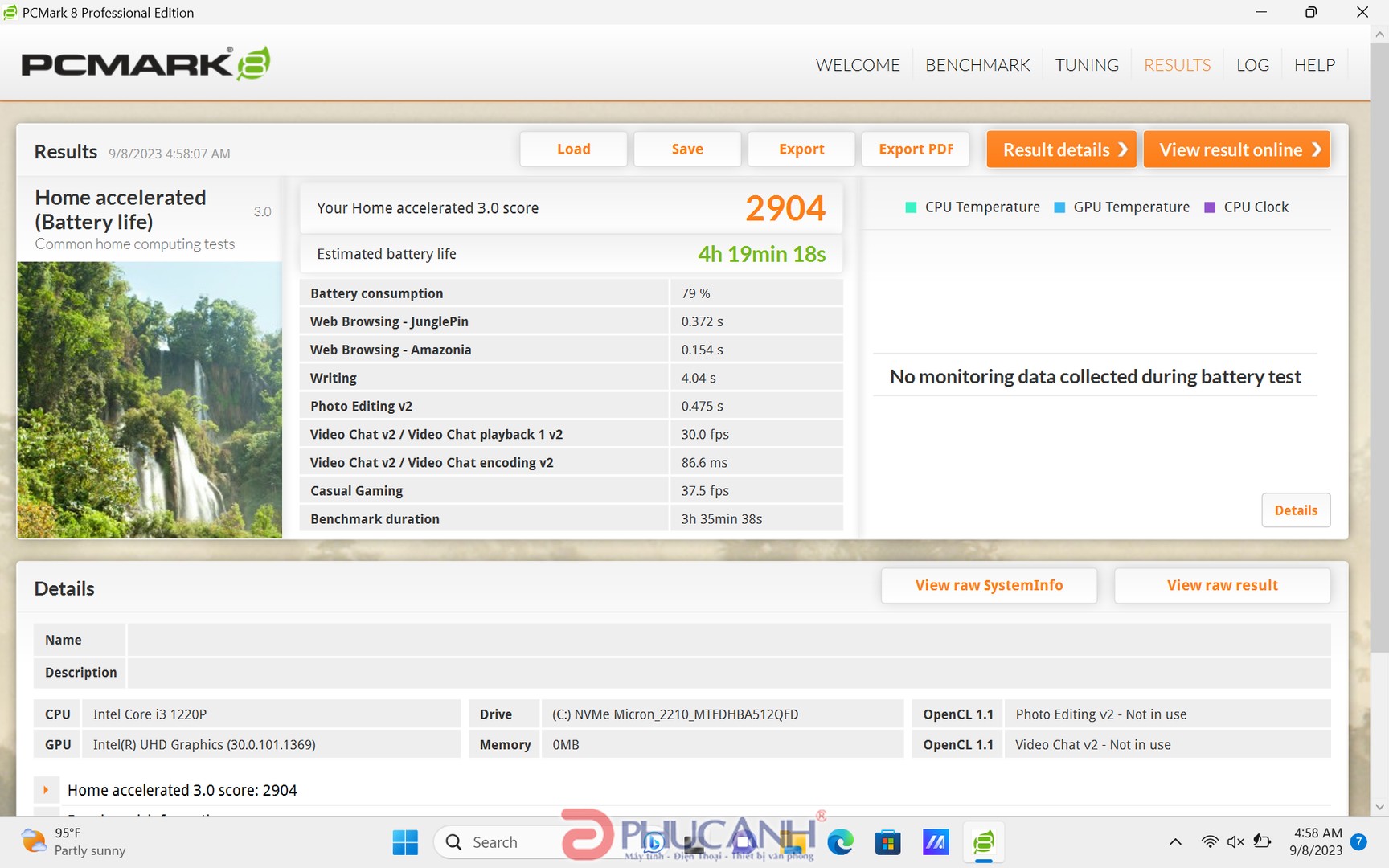This screenshot has height=868, width=1389.
Task: Click the CPU Temperature legend swatch
Action: 911,207
